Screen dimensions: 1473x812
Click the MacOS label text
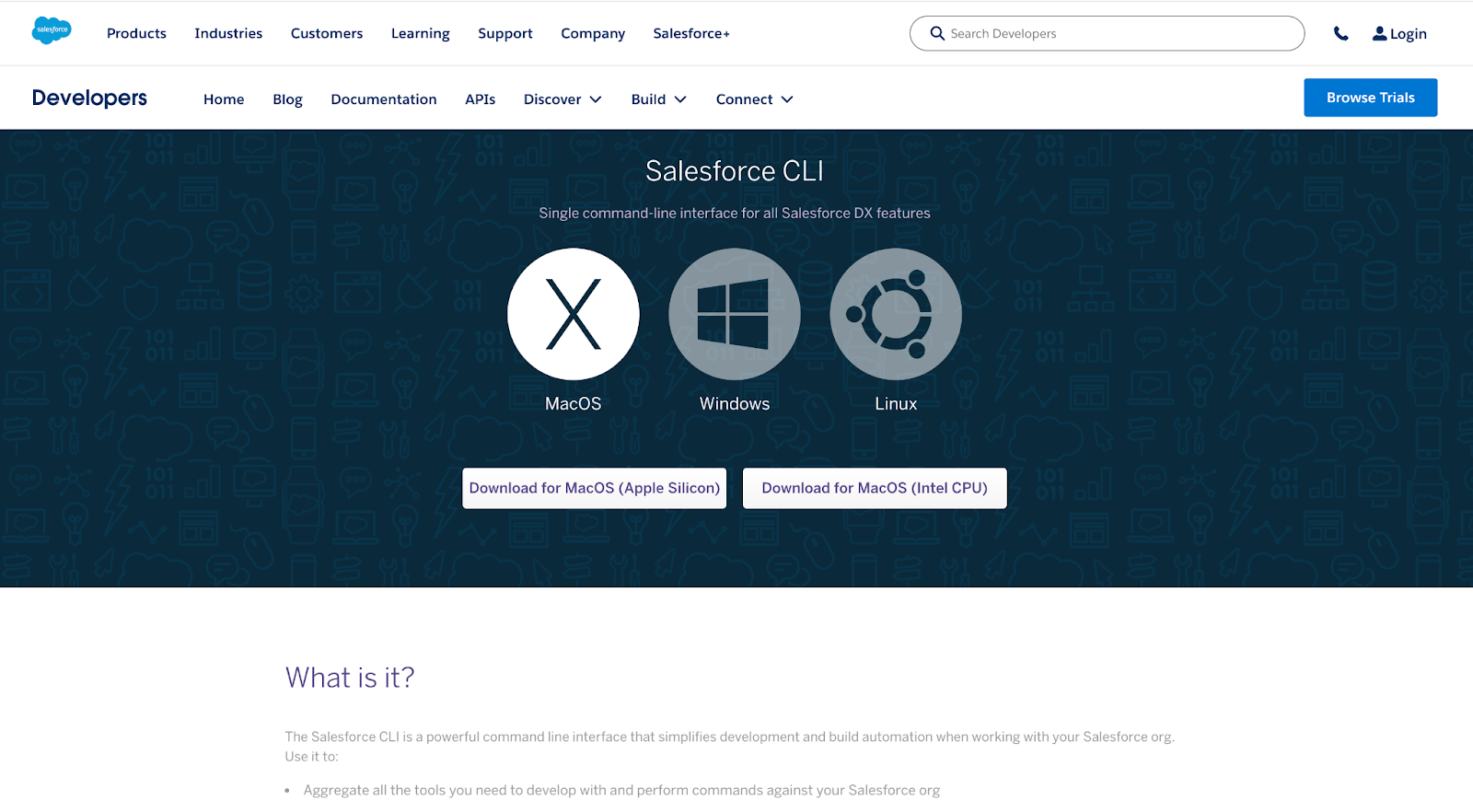pos(574,404)
